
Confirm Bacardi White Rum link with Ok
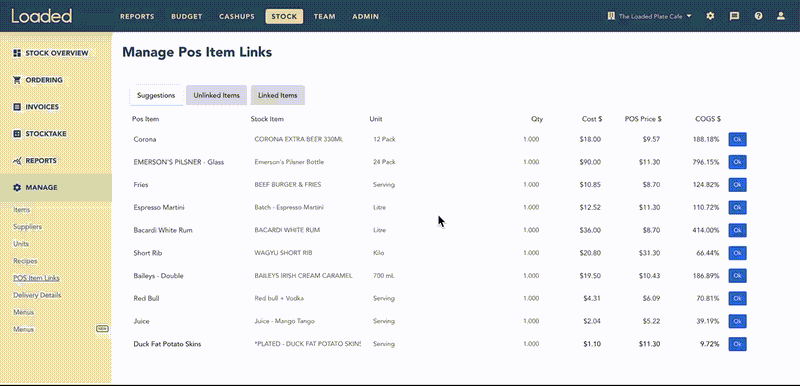coord(737,230)
